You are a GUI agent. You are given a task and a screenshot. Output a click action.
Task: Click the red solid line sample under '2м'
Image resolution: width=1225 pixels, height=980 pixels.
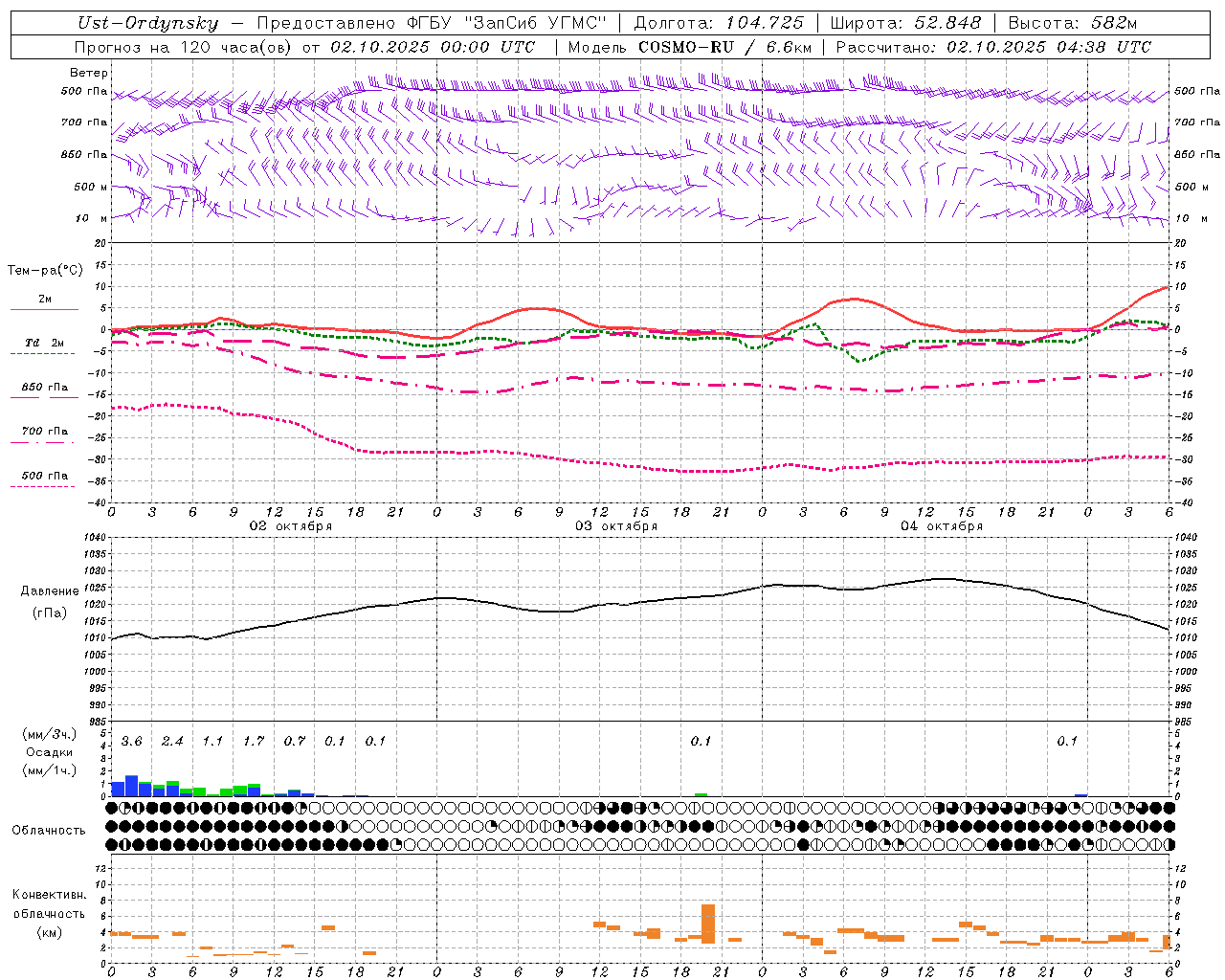point(44,309)
